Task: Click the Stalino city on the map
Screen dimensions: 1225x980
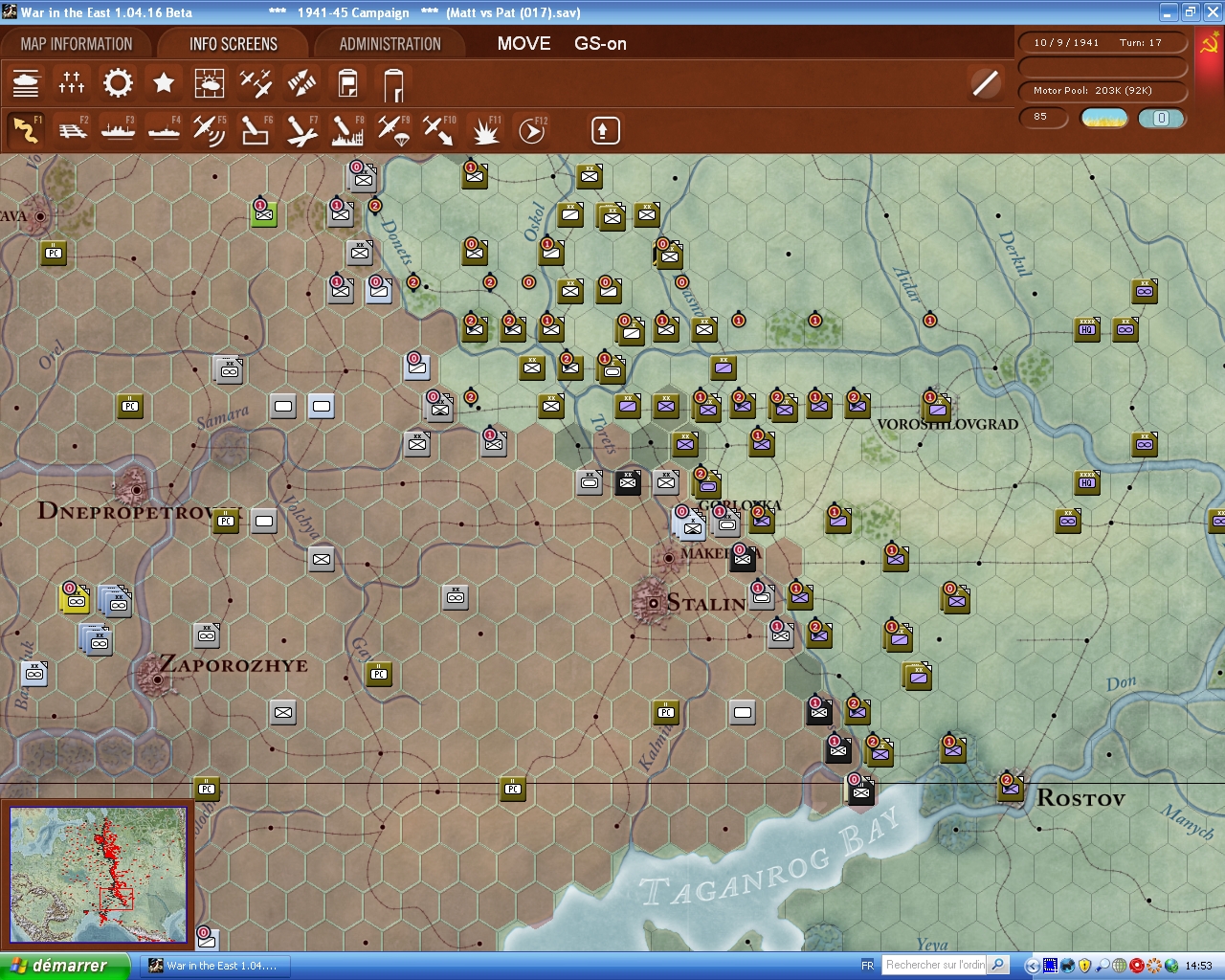Action: pyautogui.click(x=653, y=603)
